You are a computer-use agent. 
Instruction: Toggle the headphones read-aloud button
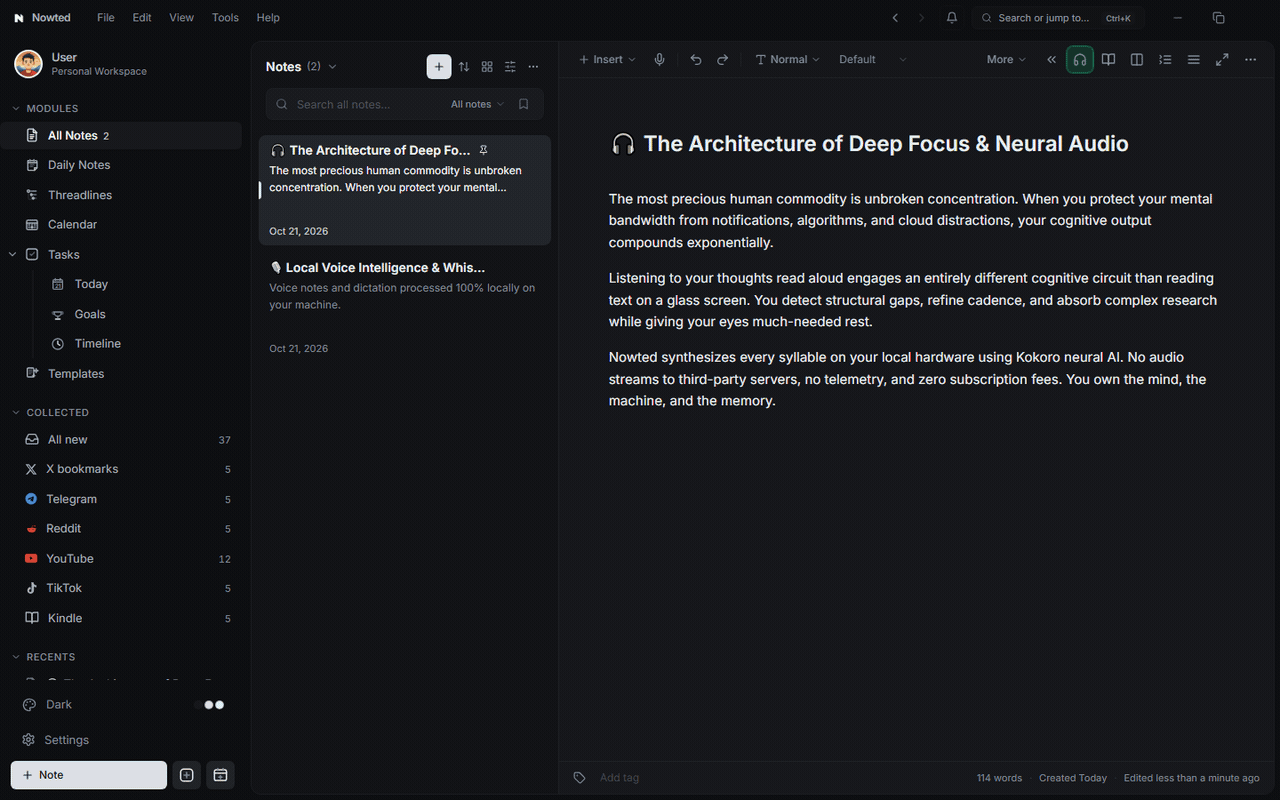[x=1080, y=60]
